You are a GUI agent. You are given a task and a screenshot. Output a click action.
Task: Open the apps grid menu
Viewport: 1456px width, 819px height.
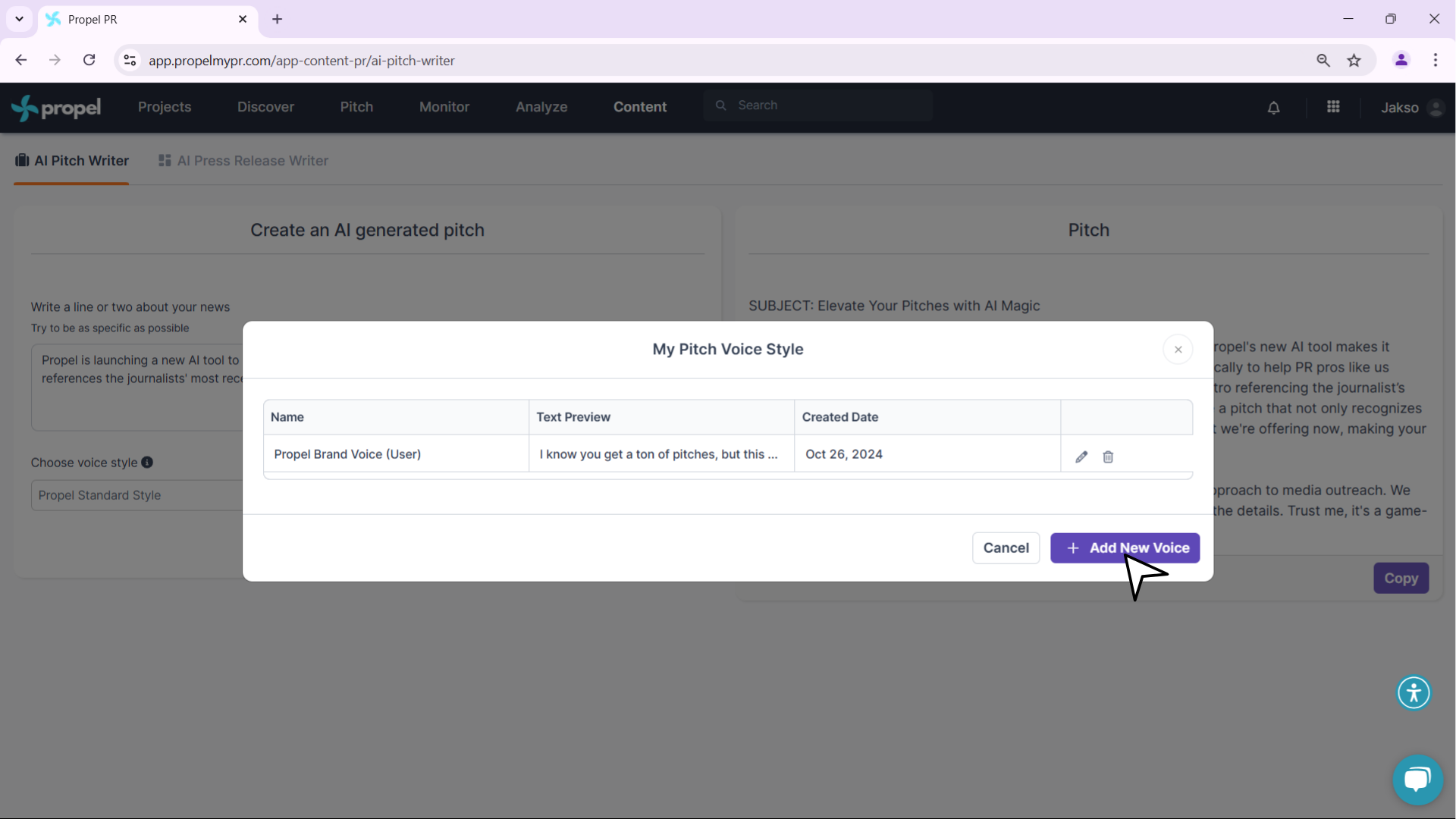click(x=1333, y=107)
